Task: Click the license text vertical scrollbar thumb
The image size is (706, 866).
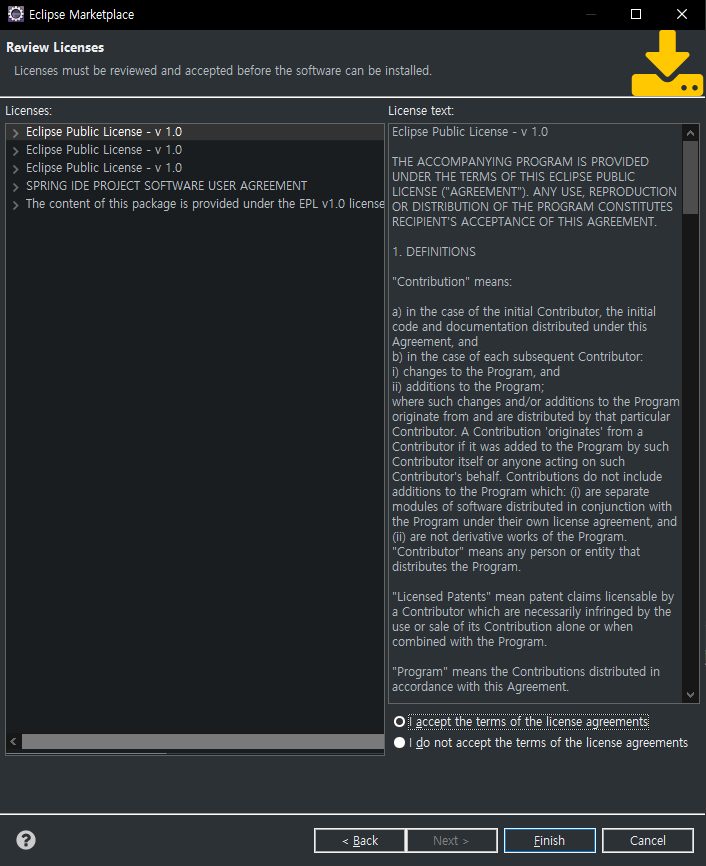Action: (x=690, y=177)
